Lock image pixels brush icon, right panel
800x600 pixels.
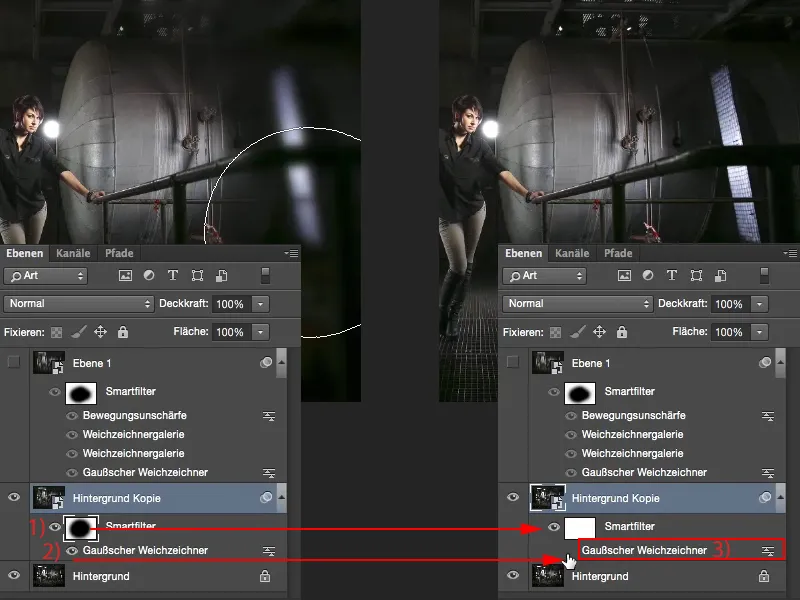coord(577,332)
